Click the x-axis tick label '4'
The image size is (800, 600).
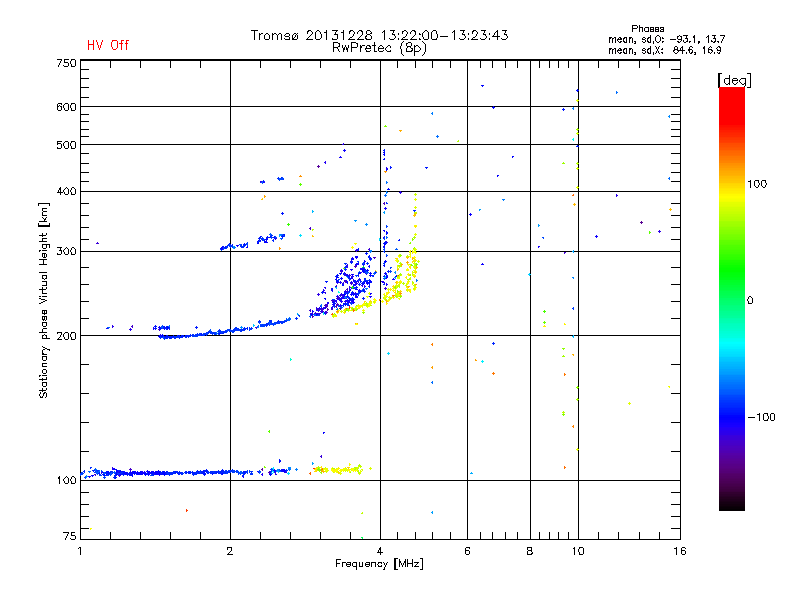click(x=380, y=551)
